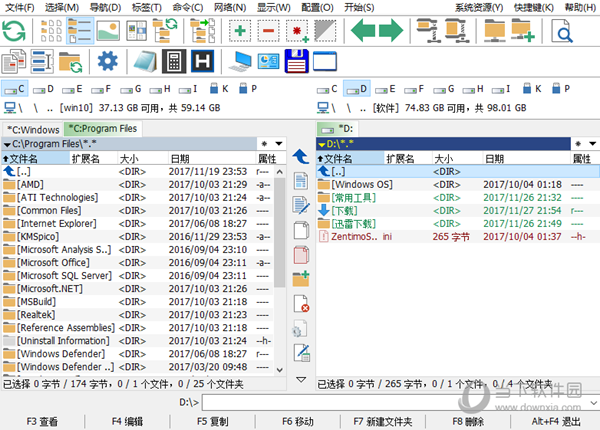This screenshot has width=600, height=430.
Task: Select the *D: tab in right panel
Action: [337, 129]
